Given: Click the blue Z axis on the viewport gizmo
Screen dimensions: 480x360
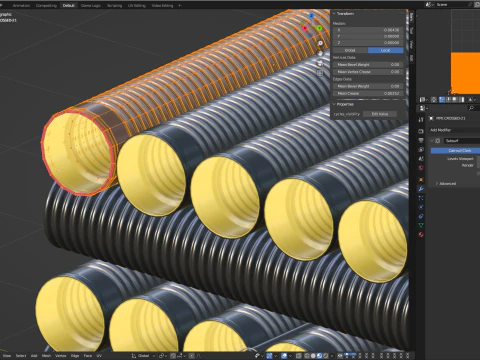Looking at the screenshot, I should click(x=312, y=16).
